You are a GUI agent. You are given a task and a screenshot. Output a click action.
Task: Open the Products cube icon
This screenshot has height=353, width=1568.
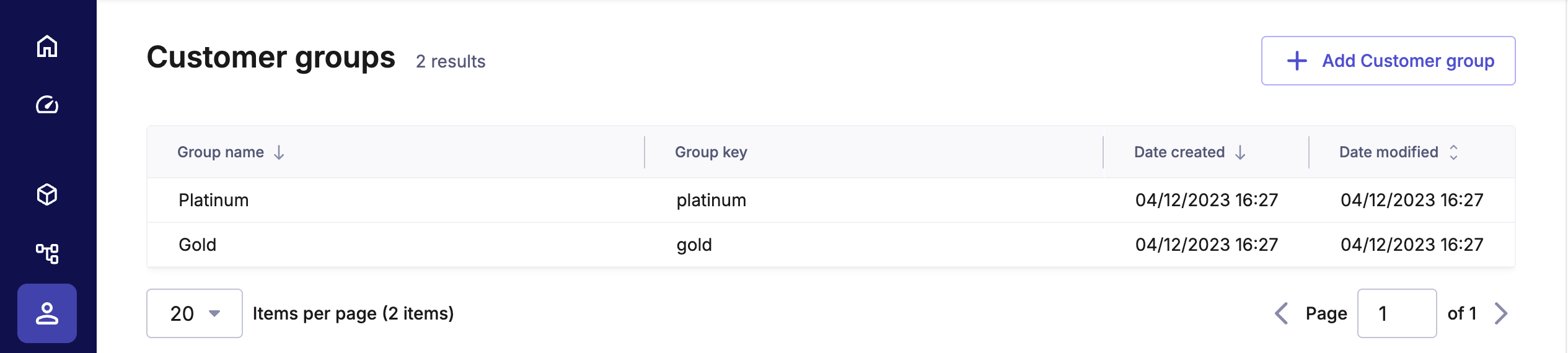point(47,194)
